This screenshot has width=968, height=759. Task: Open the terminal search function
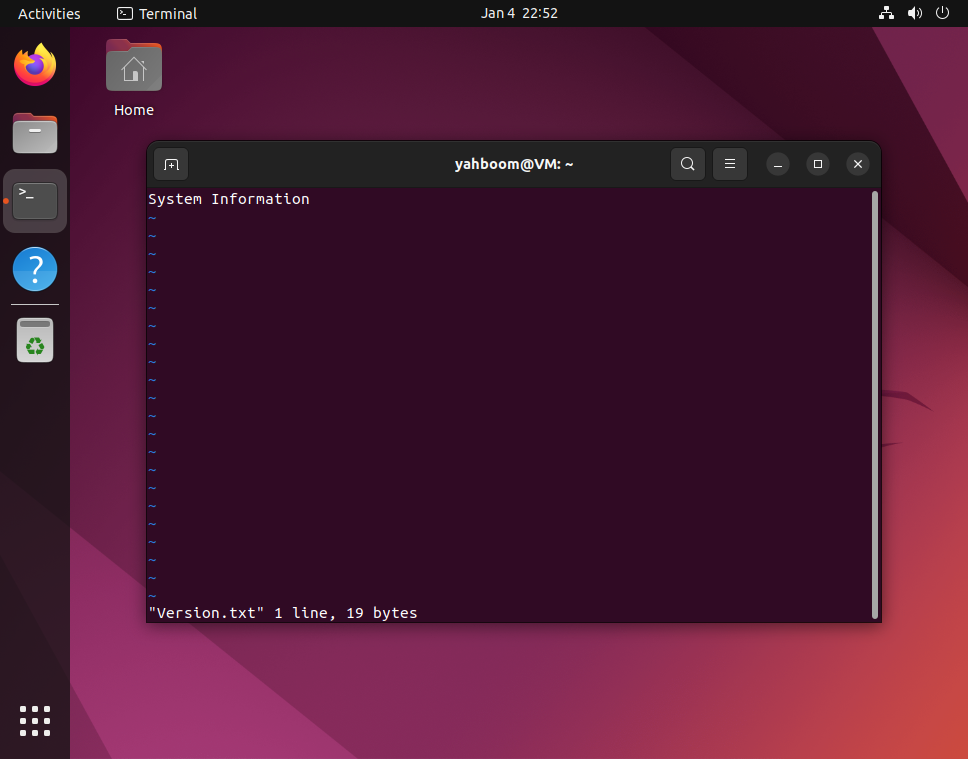pyautogui.click(x=687, y=164)
